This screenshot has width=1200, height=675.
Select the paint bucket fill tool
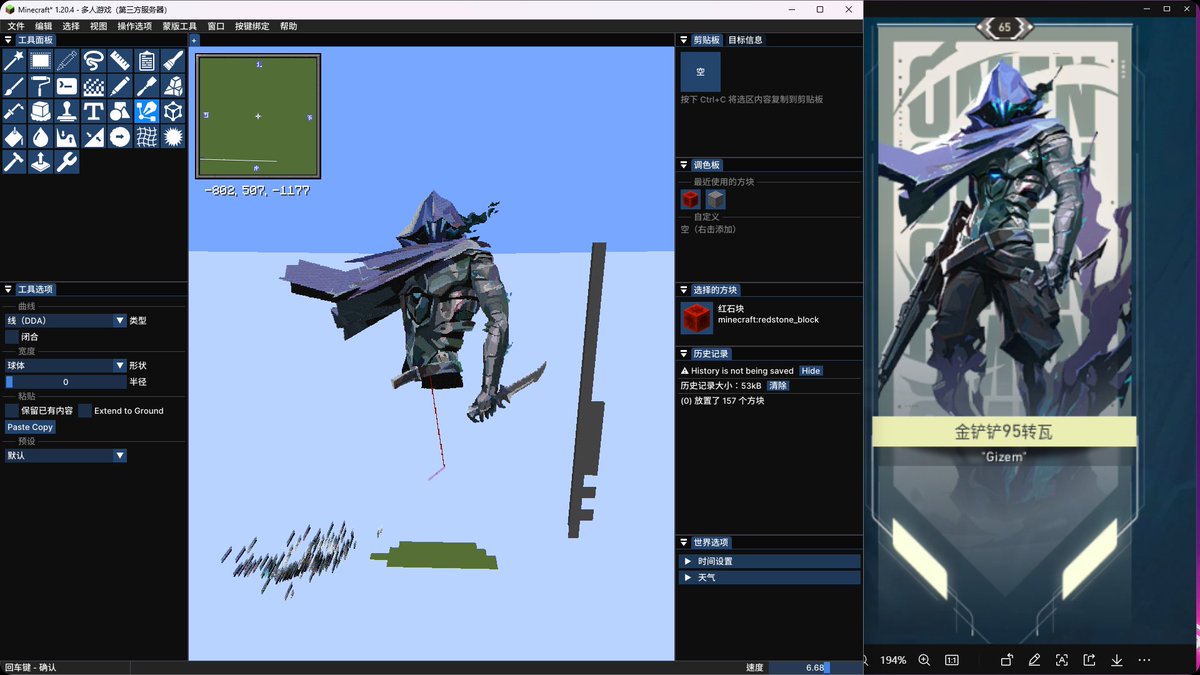pos(14,136)
